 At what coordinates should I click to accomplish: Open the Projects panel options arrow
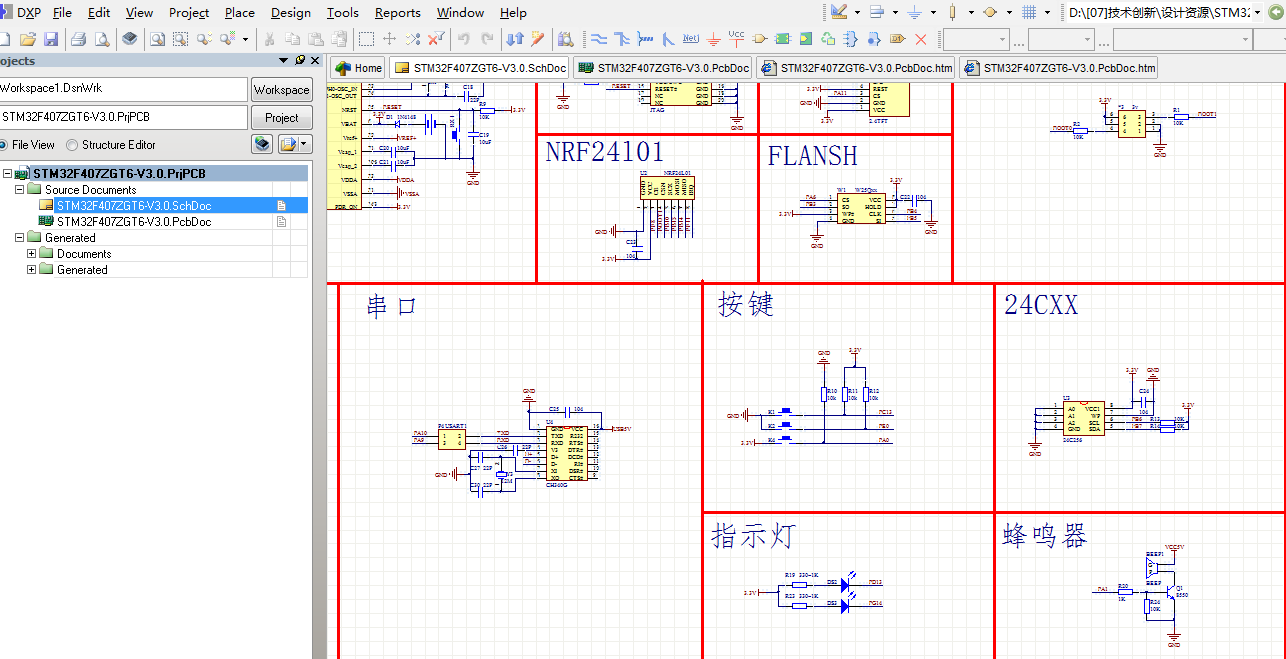283,60
